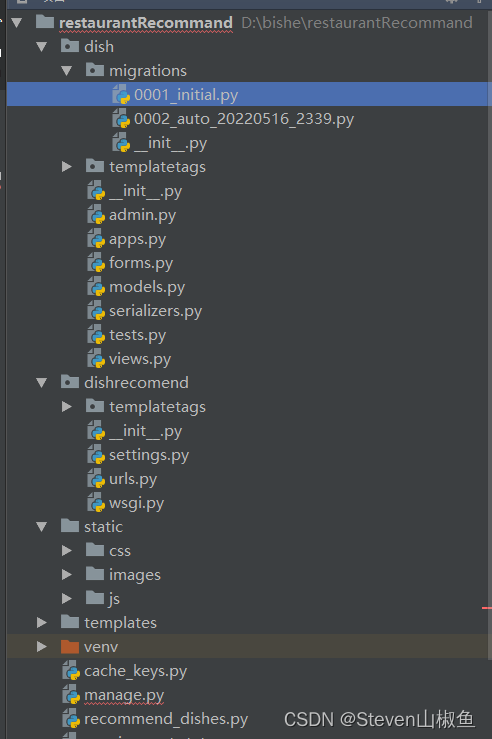Click the js folder icon
The height and width of the screenshot is (739, 492).
pos(95,598)
